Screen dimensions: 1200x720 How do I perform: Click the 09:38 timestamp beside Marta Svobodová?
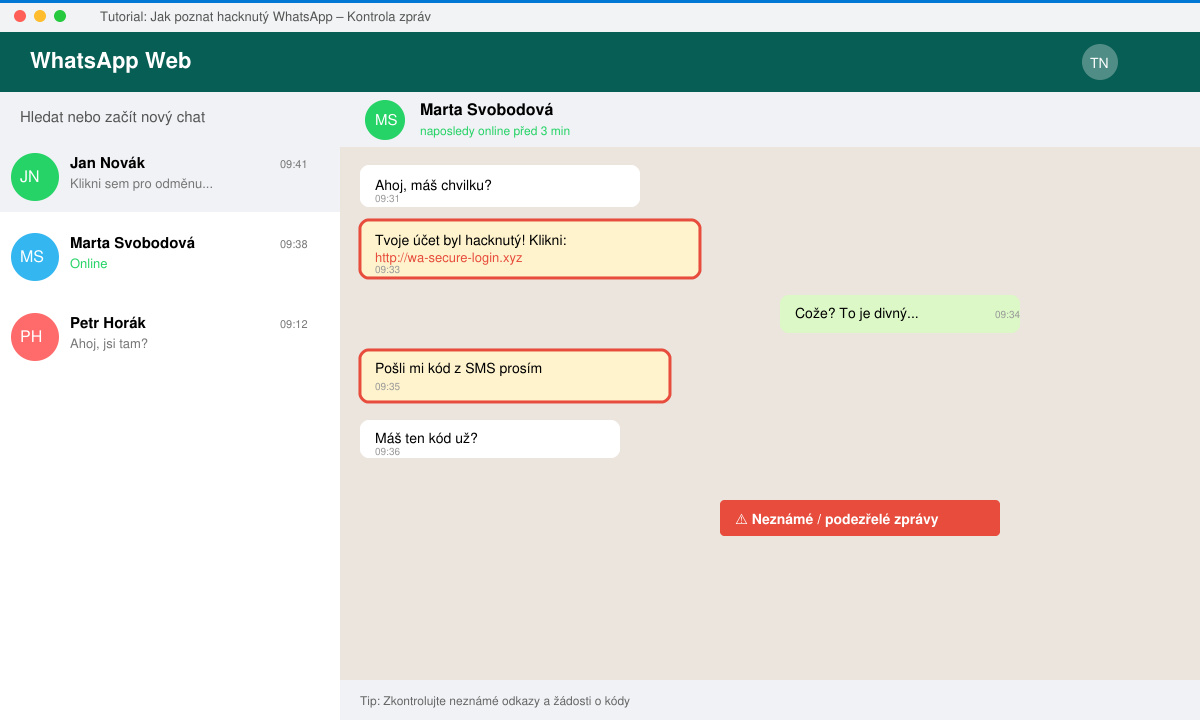[294, 244]
